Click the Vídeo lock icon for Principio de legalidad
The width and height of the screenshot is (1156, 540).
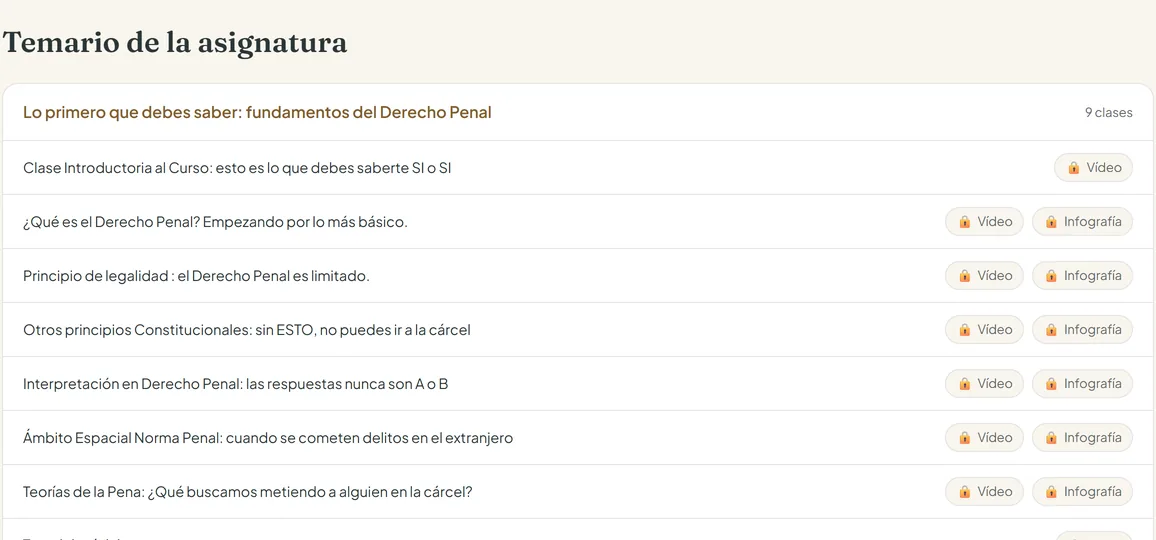(964, 276)
